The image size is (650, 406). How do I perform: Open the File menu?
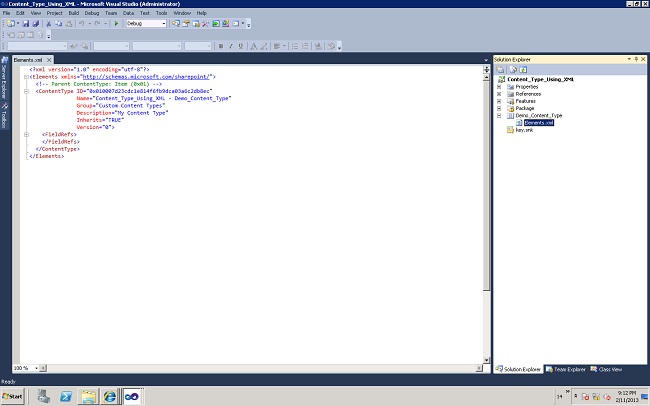click(x=7, y=13)
